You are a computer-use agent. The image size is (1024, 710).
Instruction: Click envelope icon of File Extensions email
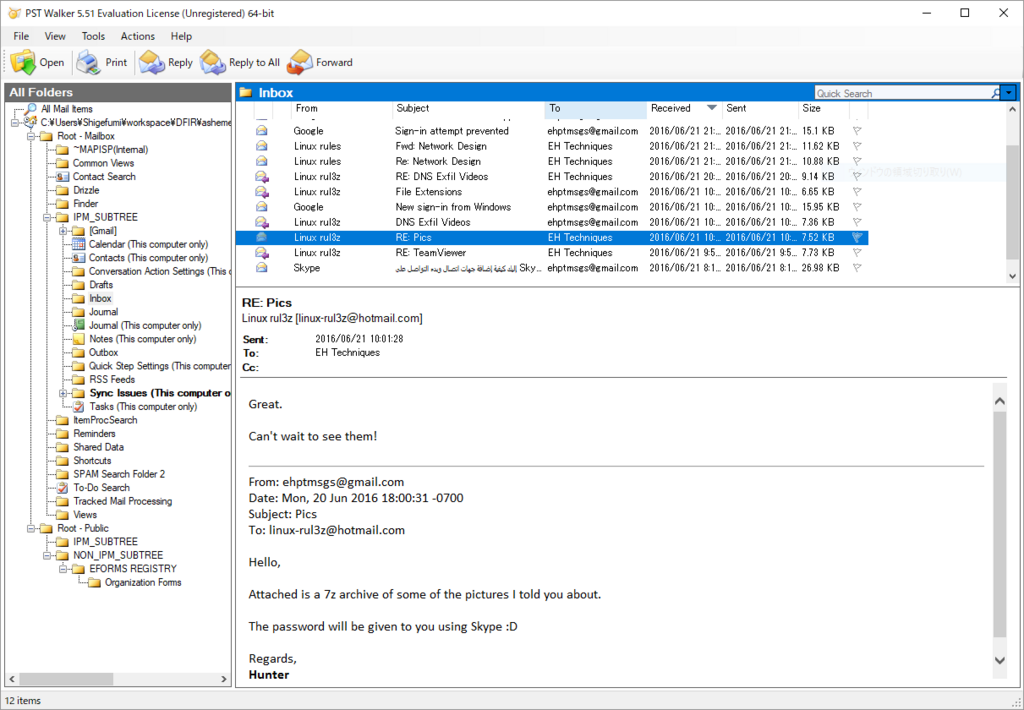261,192
